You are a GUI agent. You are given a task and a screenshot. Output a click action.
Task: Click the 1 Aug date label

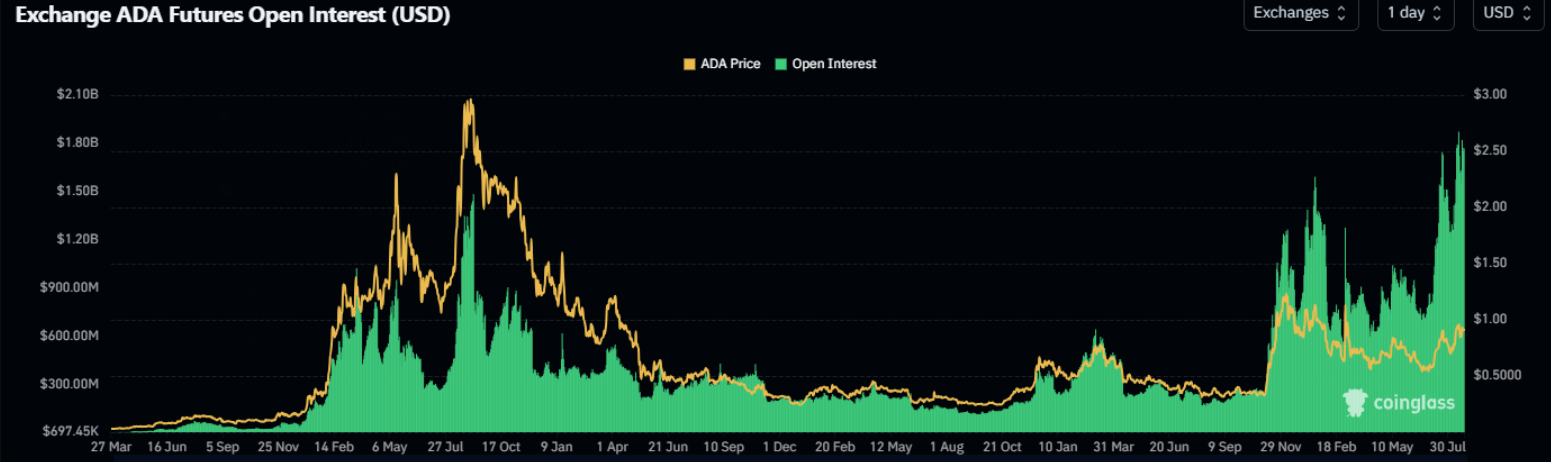(946, 448)
